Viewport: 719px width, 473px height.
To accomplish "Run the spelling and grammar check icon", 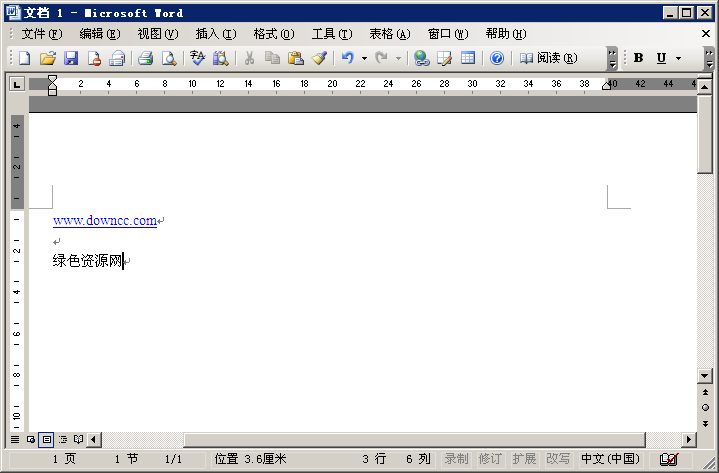I will [197, 58].
